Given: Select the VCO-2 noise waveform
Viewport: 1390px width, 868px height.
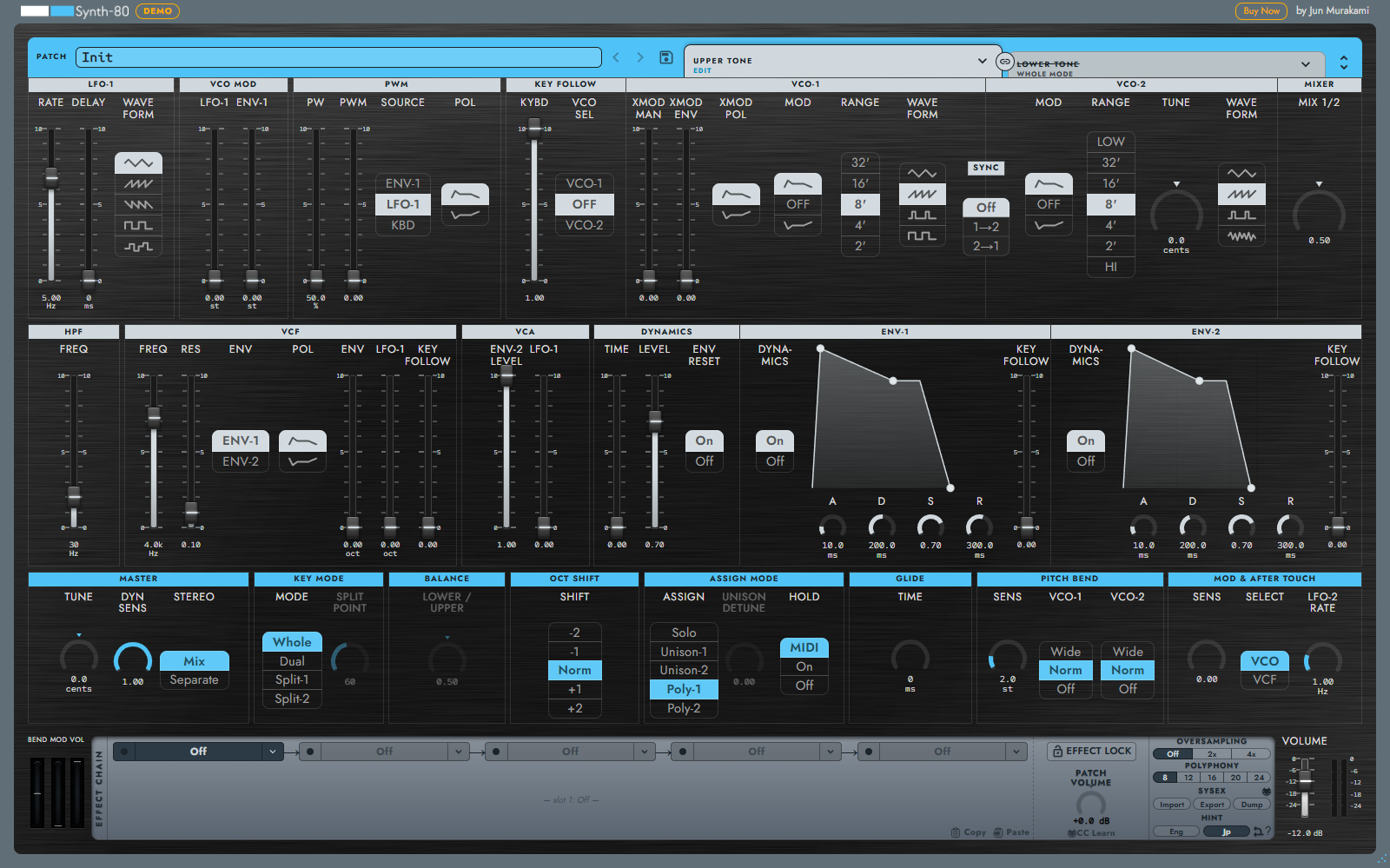Looking at the screenshot, I should (x=1241, y=236).
